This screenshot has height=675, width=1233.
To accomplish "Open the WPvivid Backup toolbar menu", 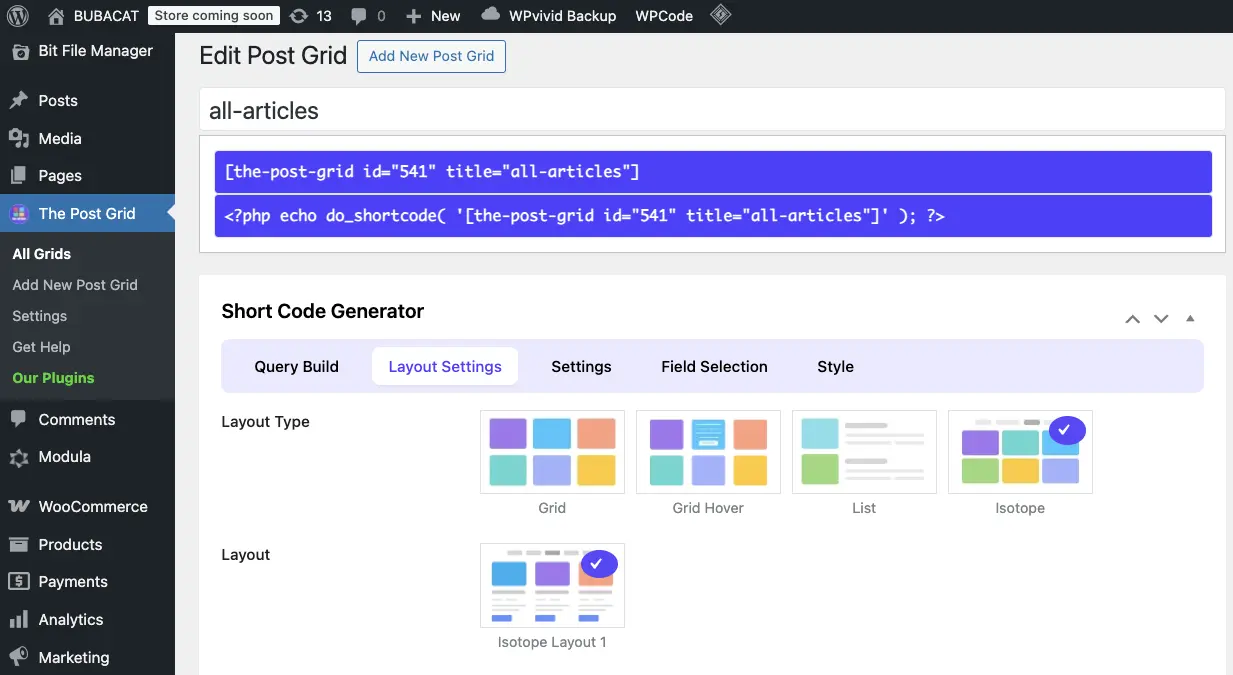I will (x=548, y=15).
